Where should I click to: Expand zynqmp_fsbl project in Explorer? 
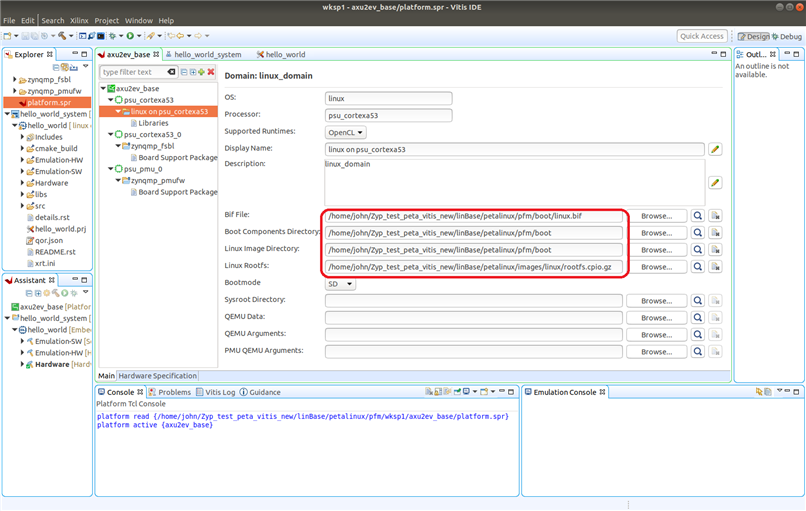14,80
